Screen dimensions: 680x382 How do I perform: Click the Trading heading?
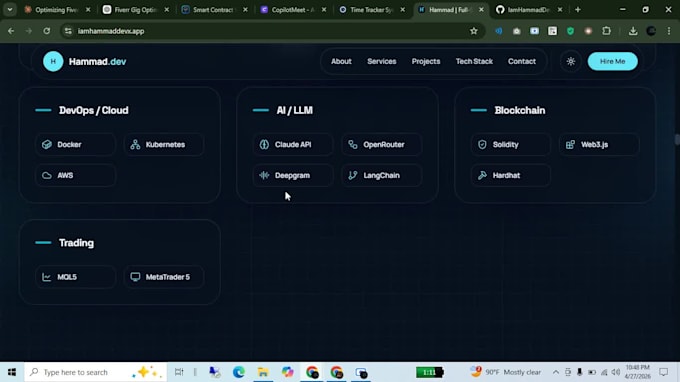[76, 243]
